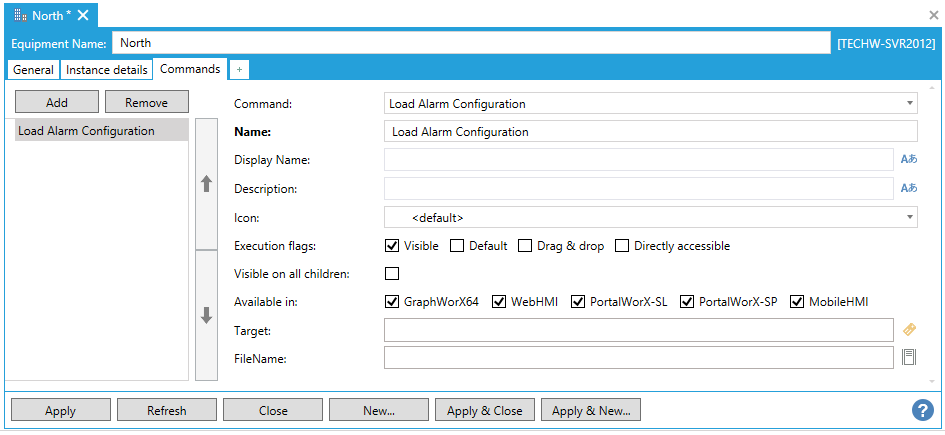Click into the Equipment Name field
Image resolution: width=945 pixels, height=435 pixels.
pos(470,43)
